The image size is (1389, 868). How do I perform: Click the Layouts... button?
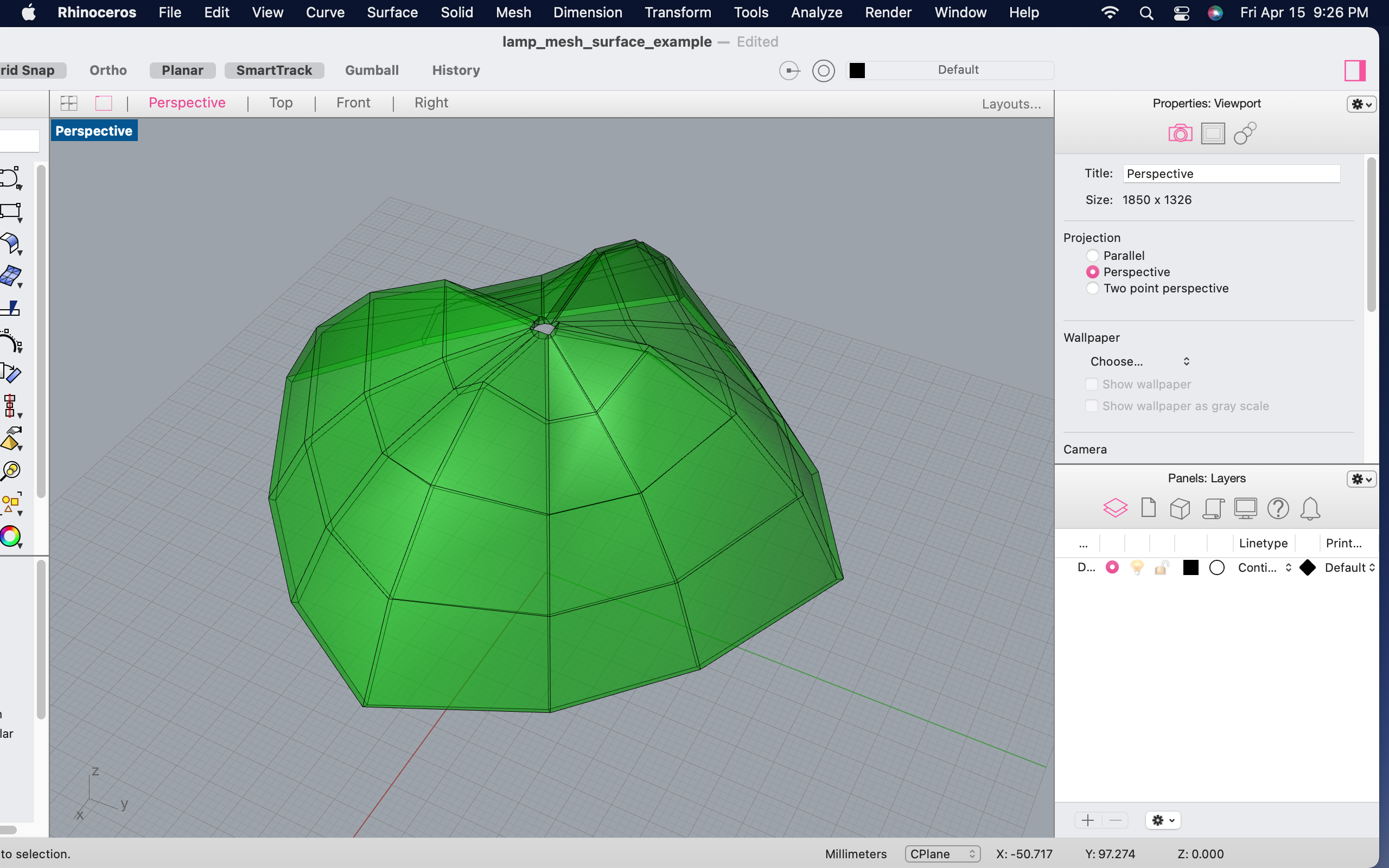[1011, 104]
